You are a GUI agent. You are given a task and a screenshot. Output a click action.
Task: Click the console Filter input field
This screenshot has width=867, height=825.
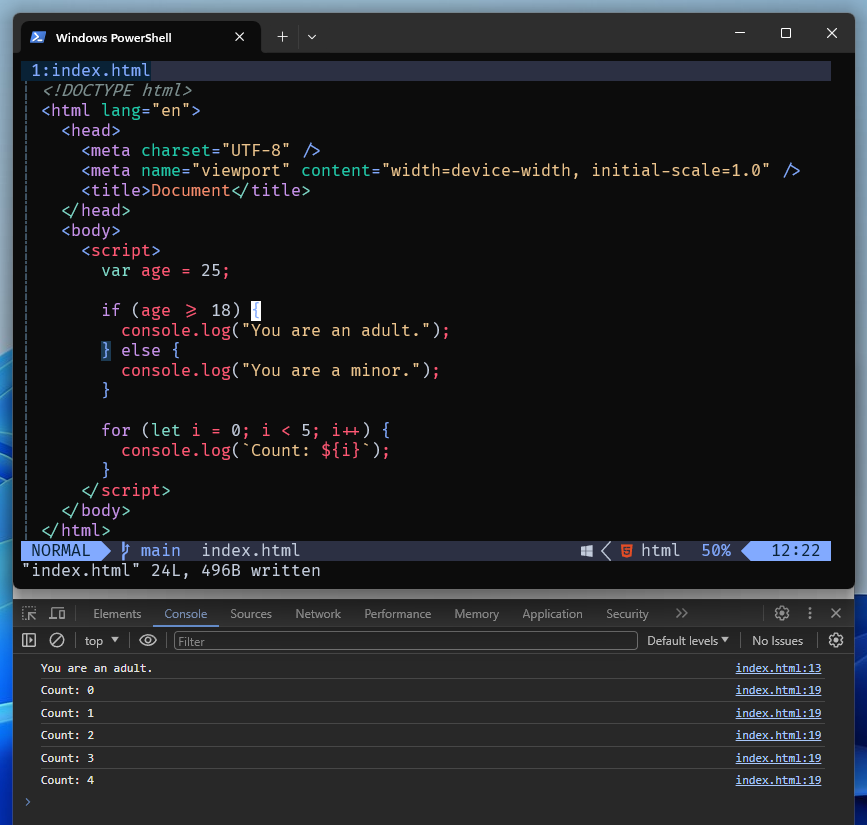click(x=405, y=641)
